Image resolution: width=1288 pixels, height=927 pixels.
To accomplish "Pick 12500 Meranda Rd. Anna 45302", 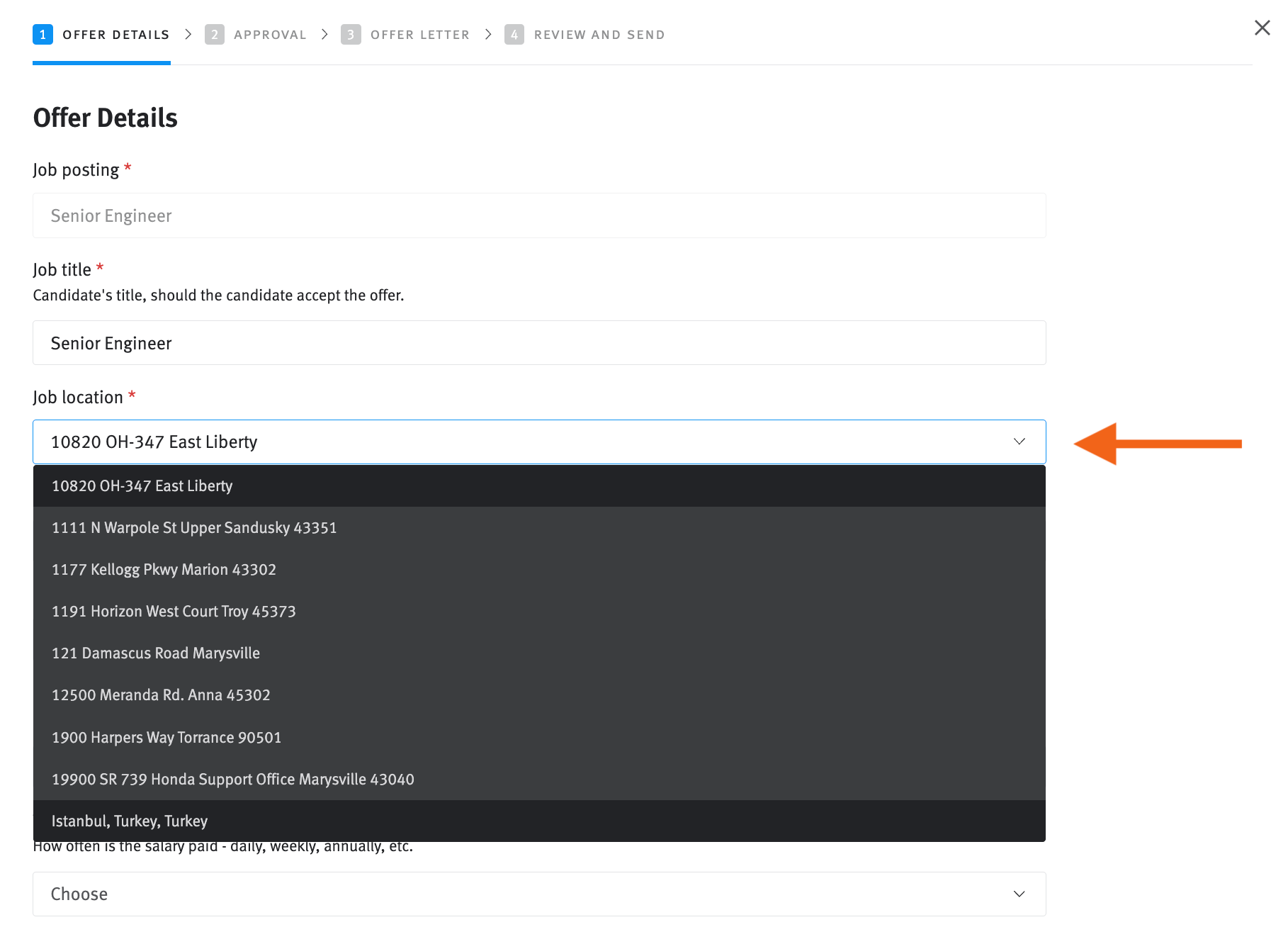I will pos(539,695).
